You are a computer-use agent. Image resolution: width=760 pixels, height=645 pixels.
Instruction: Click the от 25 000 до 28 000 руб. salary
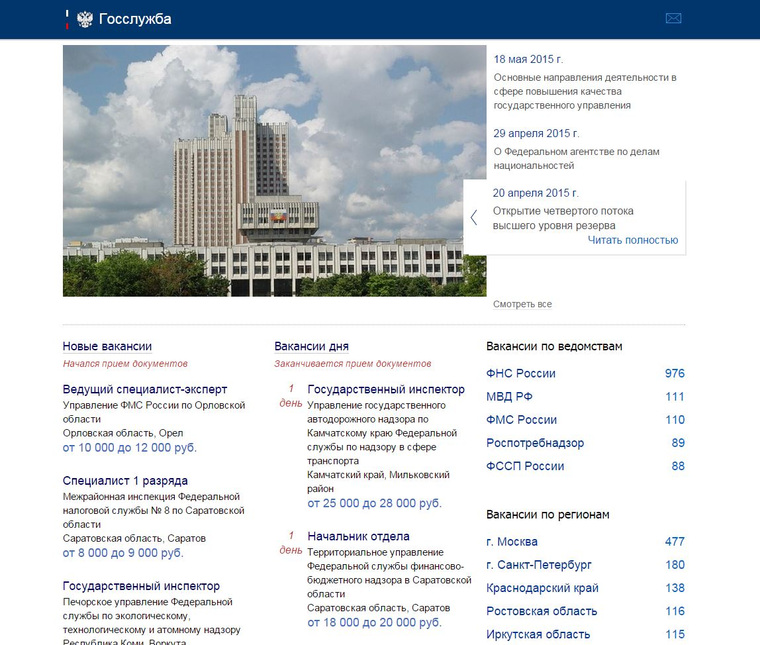tap(374, 503)
